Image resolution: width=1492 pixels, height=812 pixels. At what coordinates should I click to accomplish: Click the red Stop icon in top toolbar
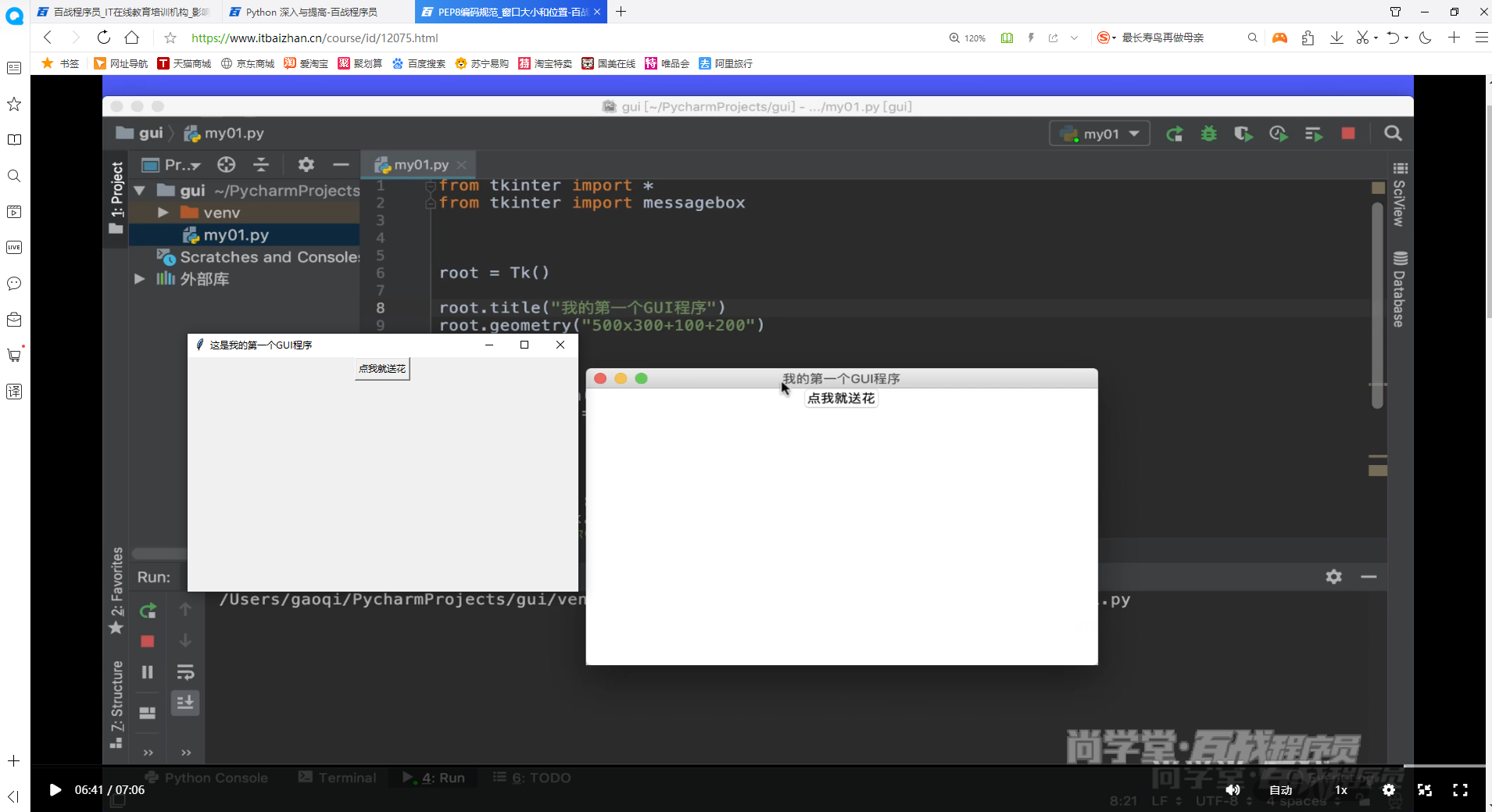click(x=1348, y=134)
